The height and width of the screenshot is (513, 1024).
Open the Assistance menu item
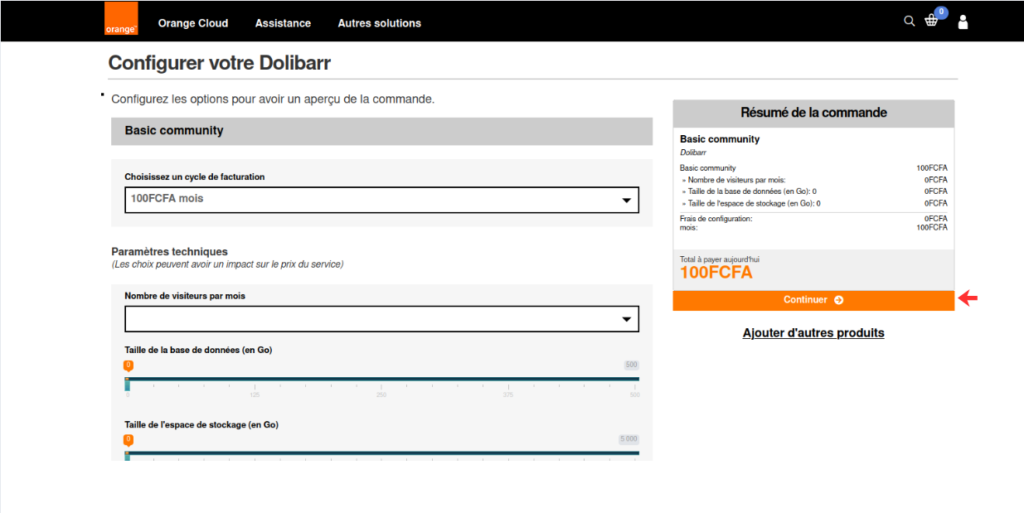pos(283,23)
